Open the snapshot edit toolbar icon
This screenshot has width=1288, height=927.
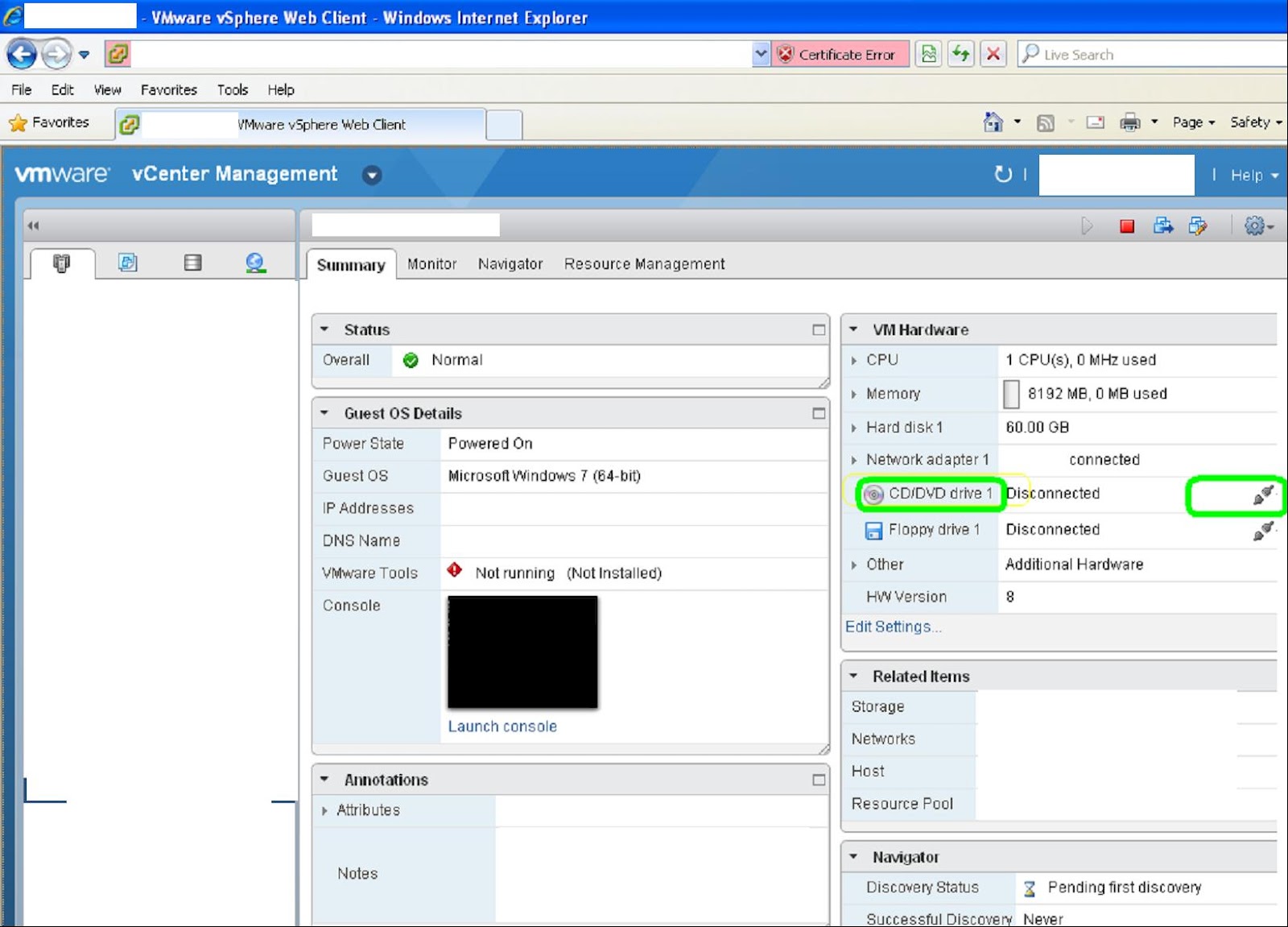1199,226
